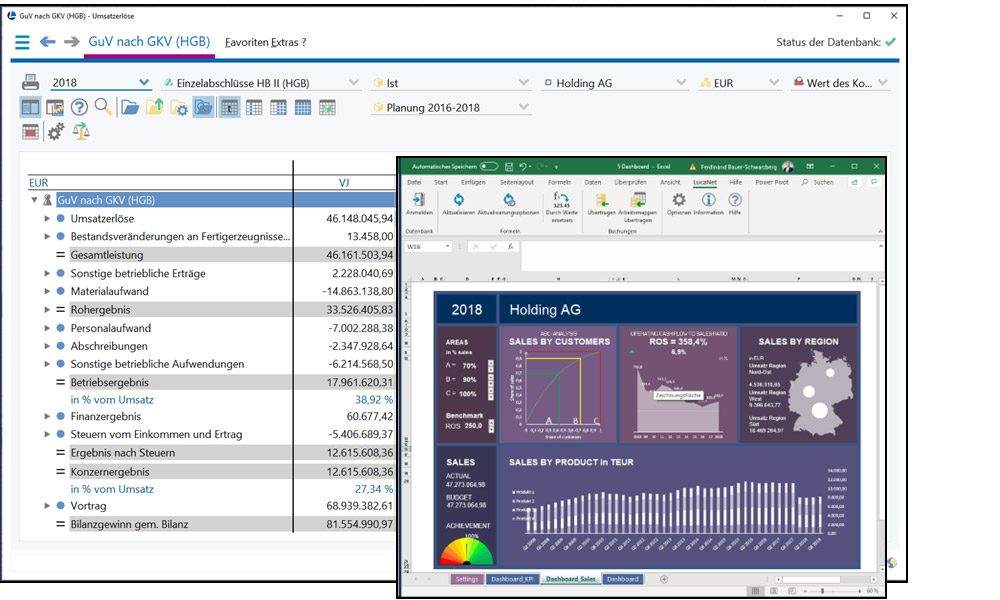Click the folder with gear settings icon
Image resolution: width=1000 pixels, height=600 pixels.
pos(179,107)
